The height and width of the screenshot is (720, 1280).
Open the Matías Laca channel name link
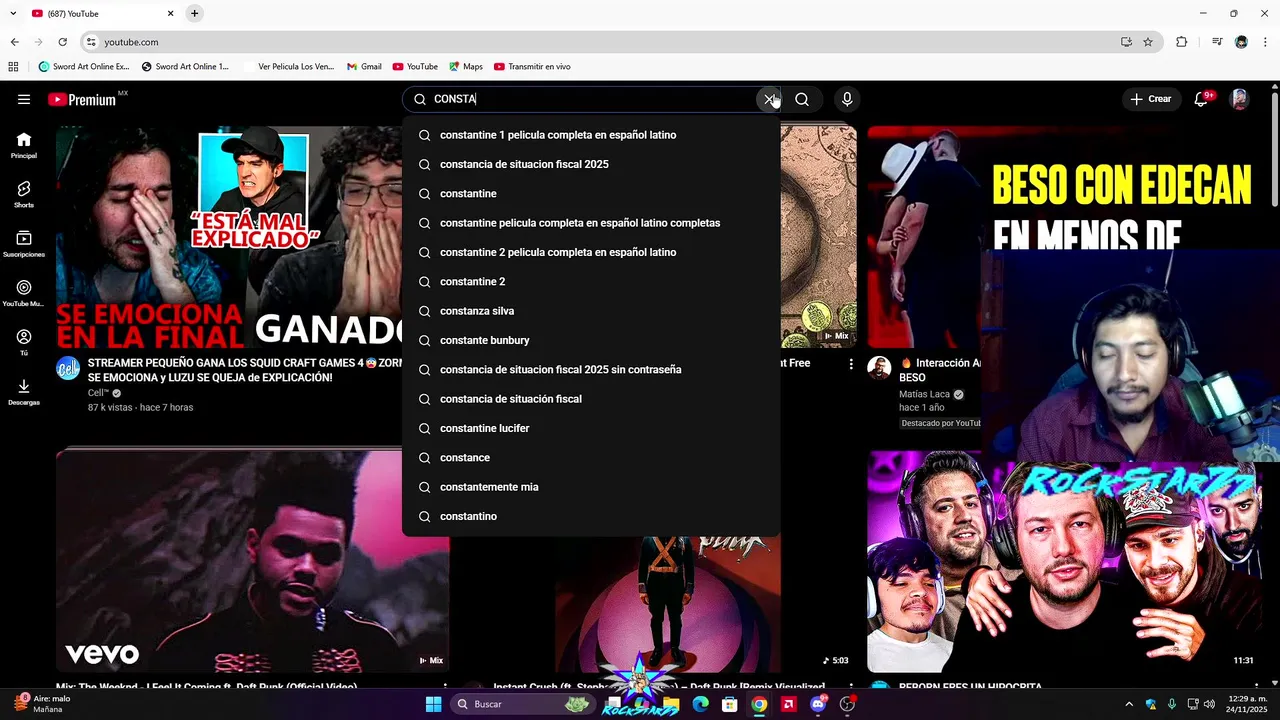pyautogui.click(x=924, y=394)
